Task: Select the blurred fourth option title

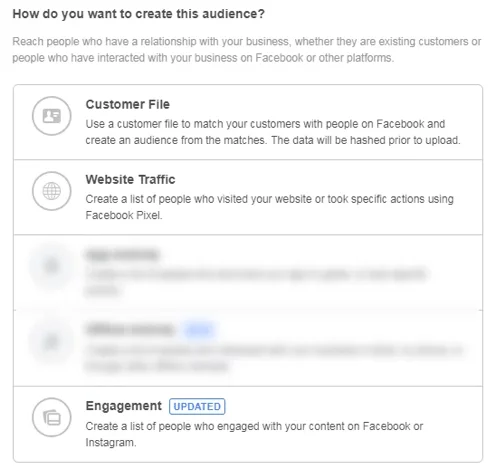Action: pos(130,330)
